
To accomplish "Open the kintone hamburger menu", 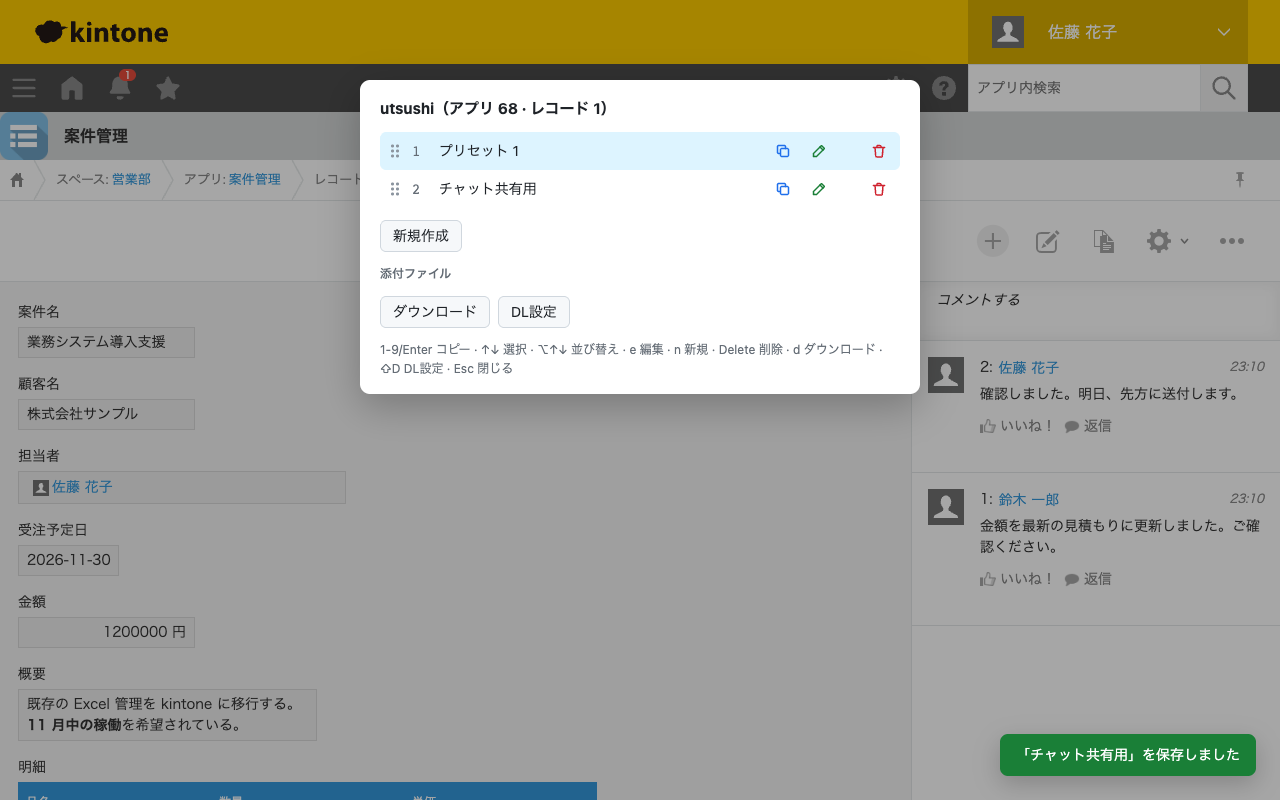I will click(24, 88).
